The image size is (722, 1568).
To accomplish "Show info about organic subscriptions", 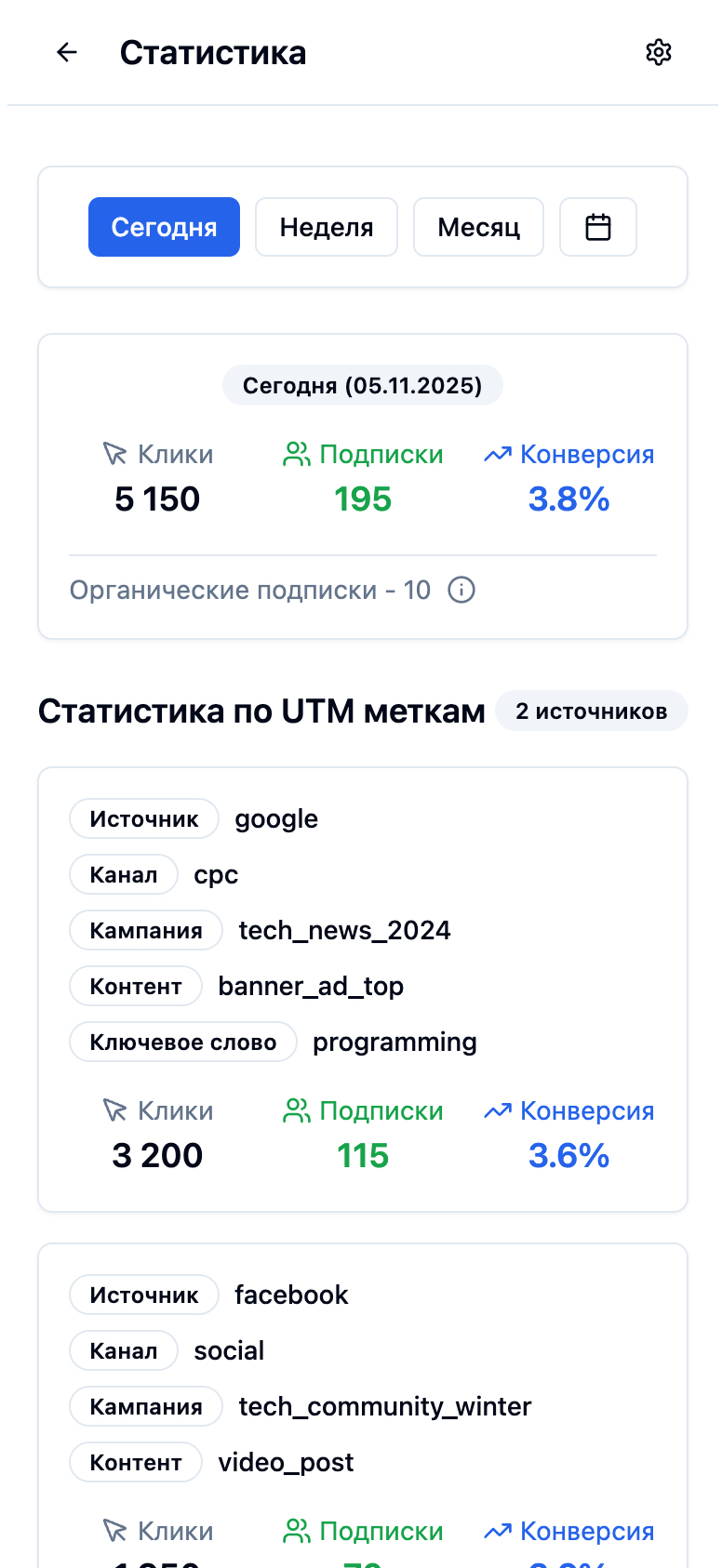I will pyautogui.click(x=461, y=590).
